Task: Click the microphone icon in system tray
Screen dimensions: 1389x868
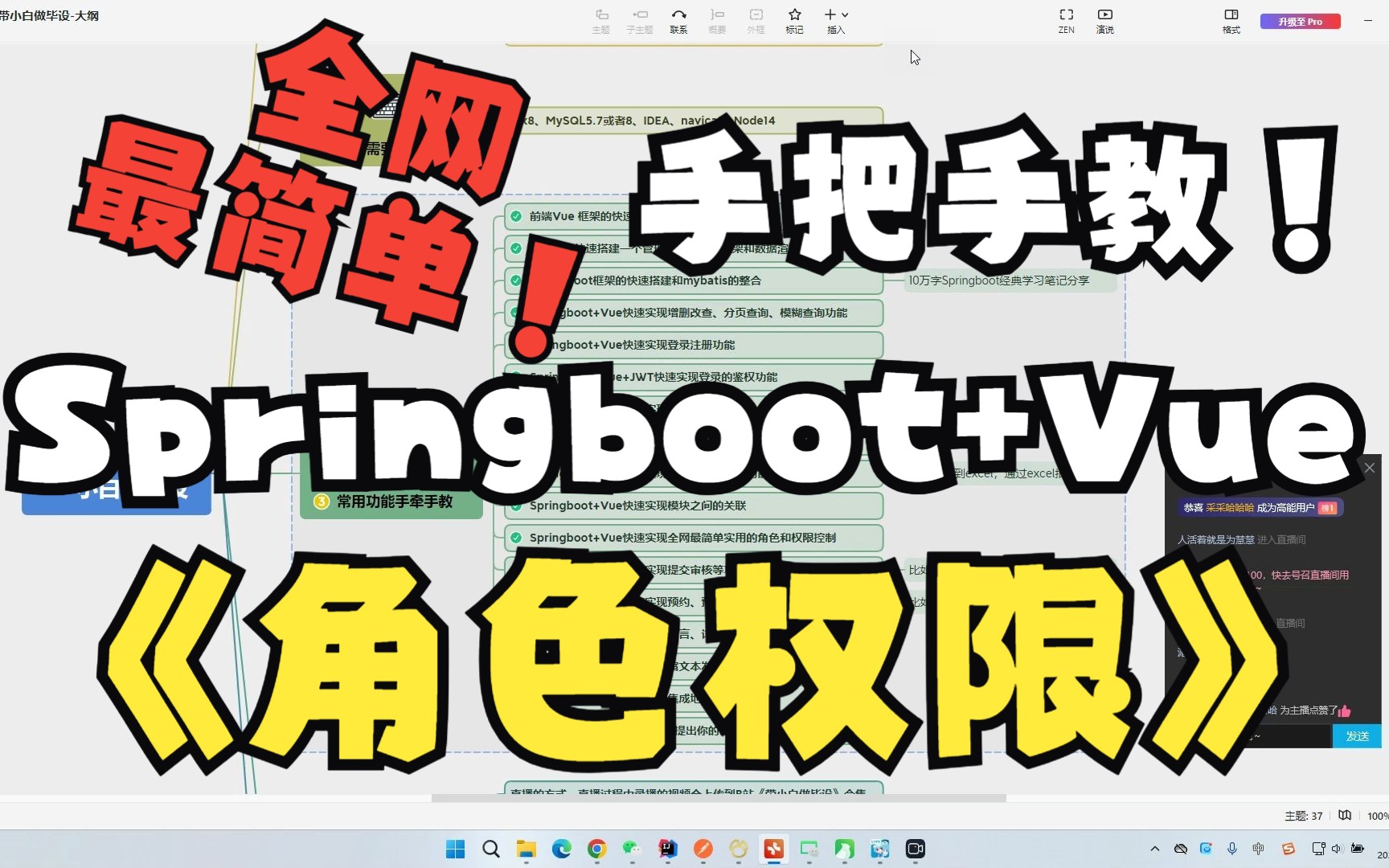Action: pyautogui.click(x=1232, y=849)
